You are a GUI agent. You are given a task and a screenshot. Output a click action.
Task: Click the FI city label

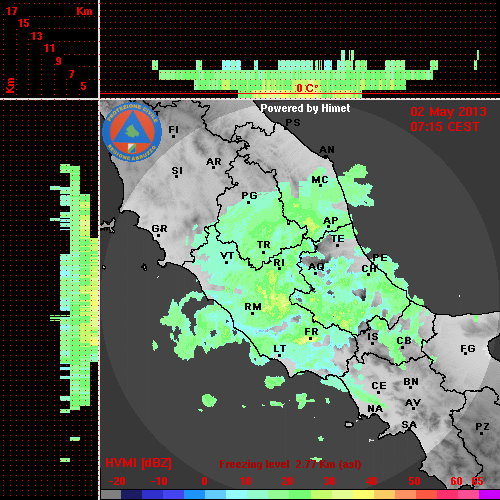[x=174, y=129]
